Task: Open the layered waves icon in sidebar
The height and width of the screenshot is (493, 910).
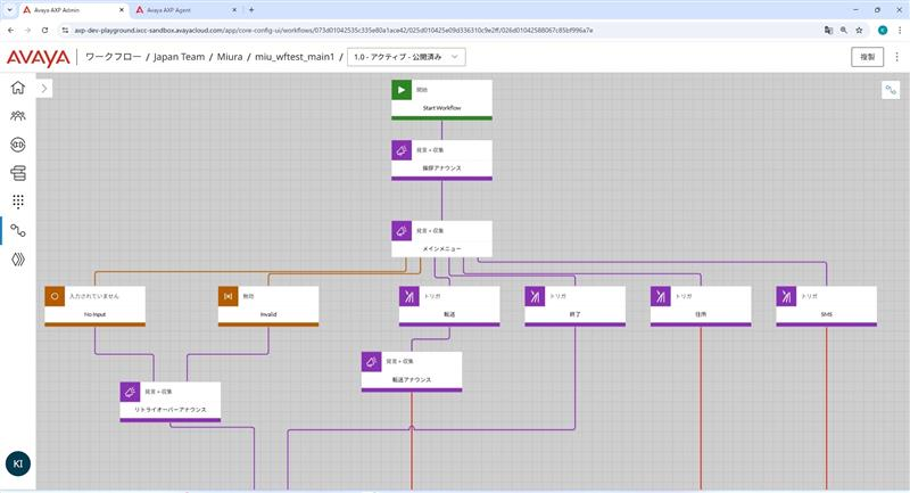Action: tap(18, 259)
